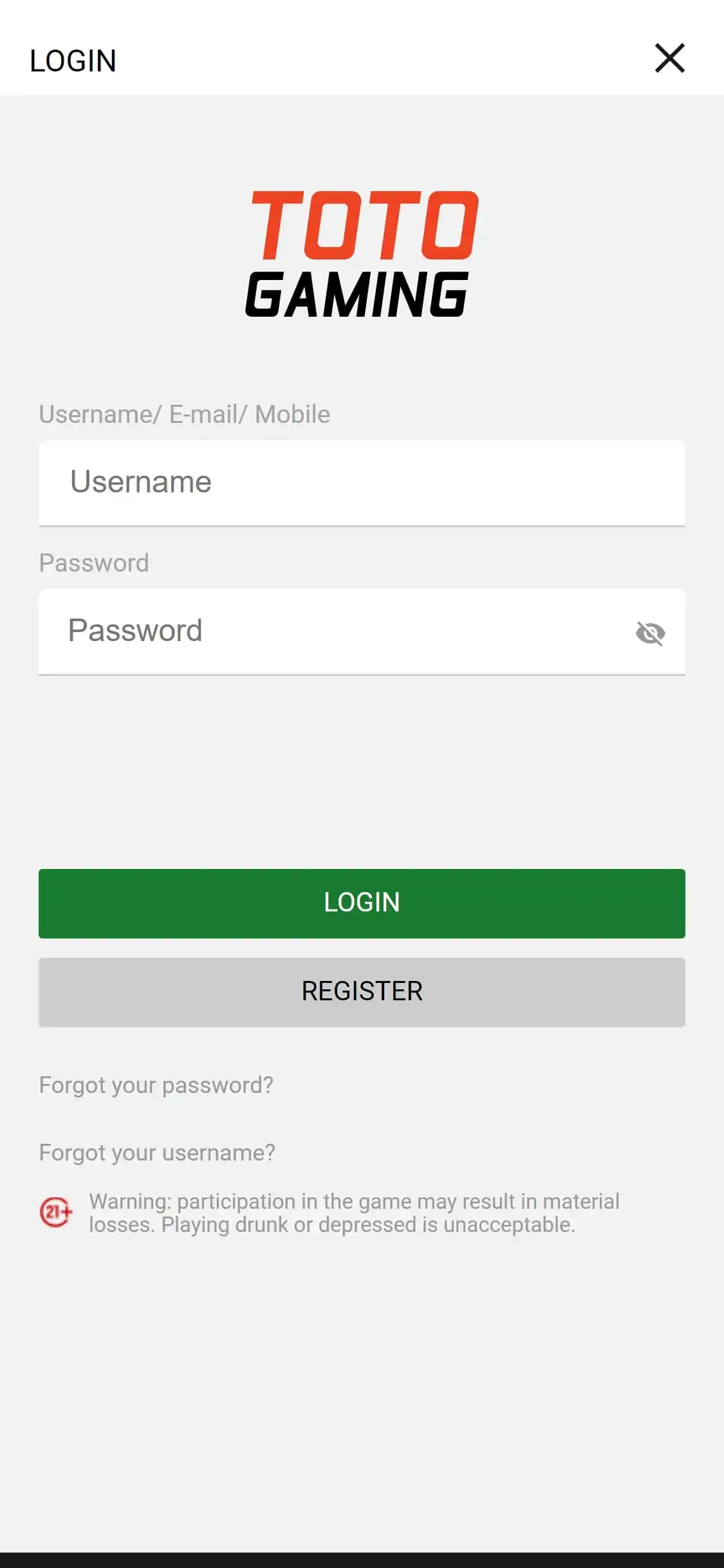Close the login screen with the X

[669, 59]
